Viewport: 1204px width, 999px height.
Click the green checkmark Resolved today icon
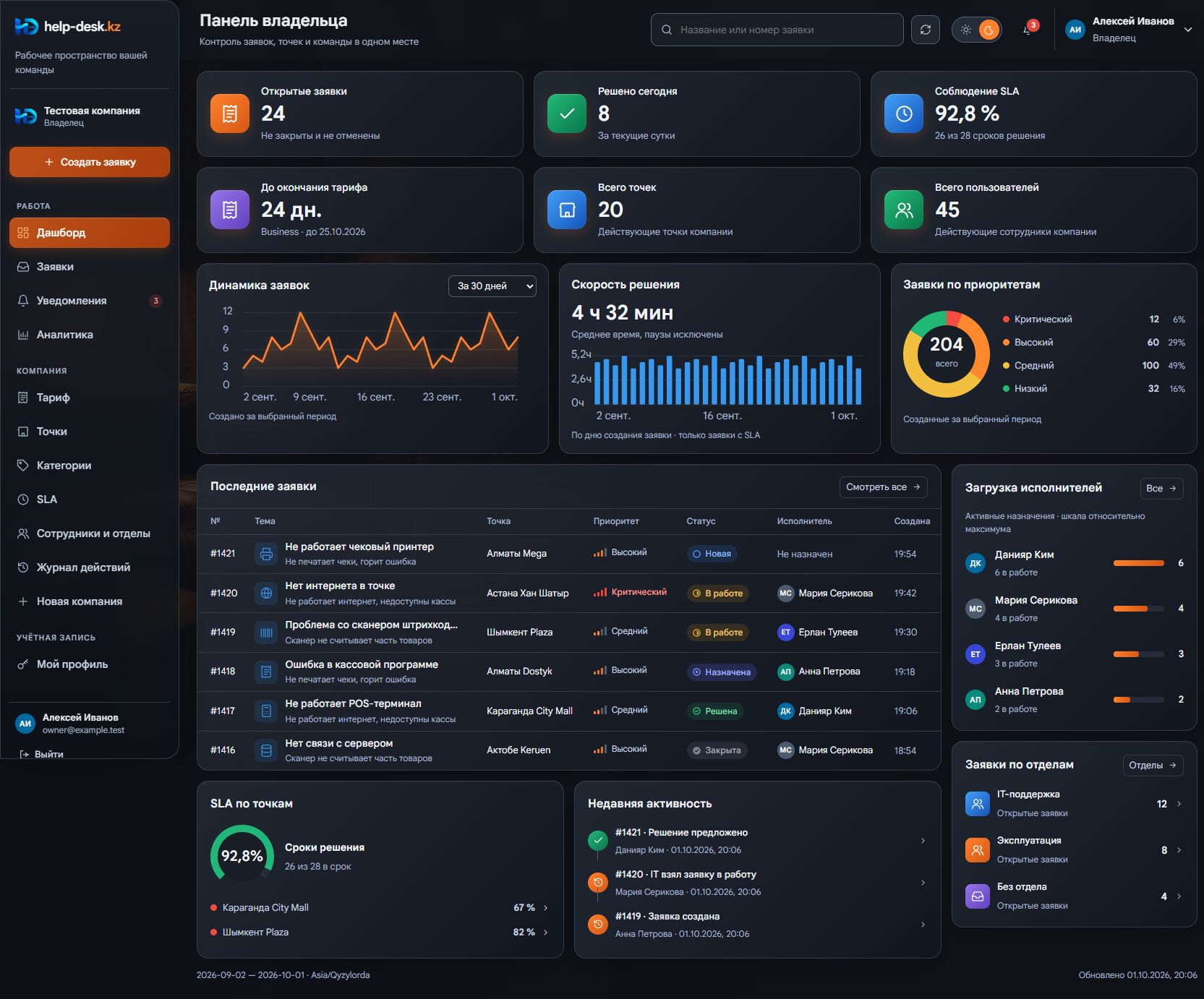[567, 113]
